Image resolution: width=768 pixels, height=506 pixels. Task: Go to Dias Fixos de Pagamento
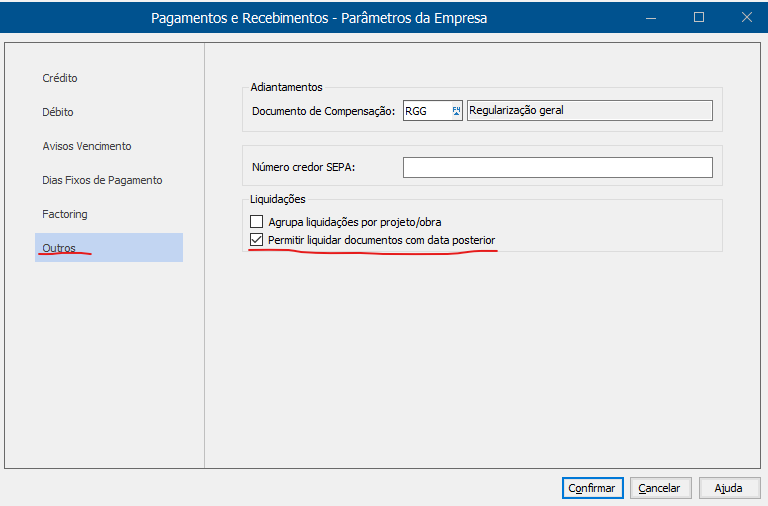[x=102, y=180]
